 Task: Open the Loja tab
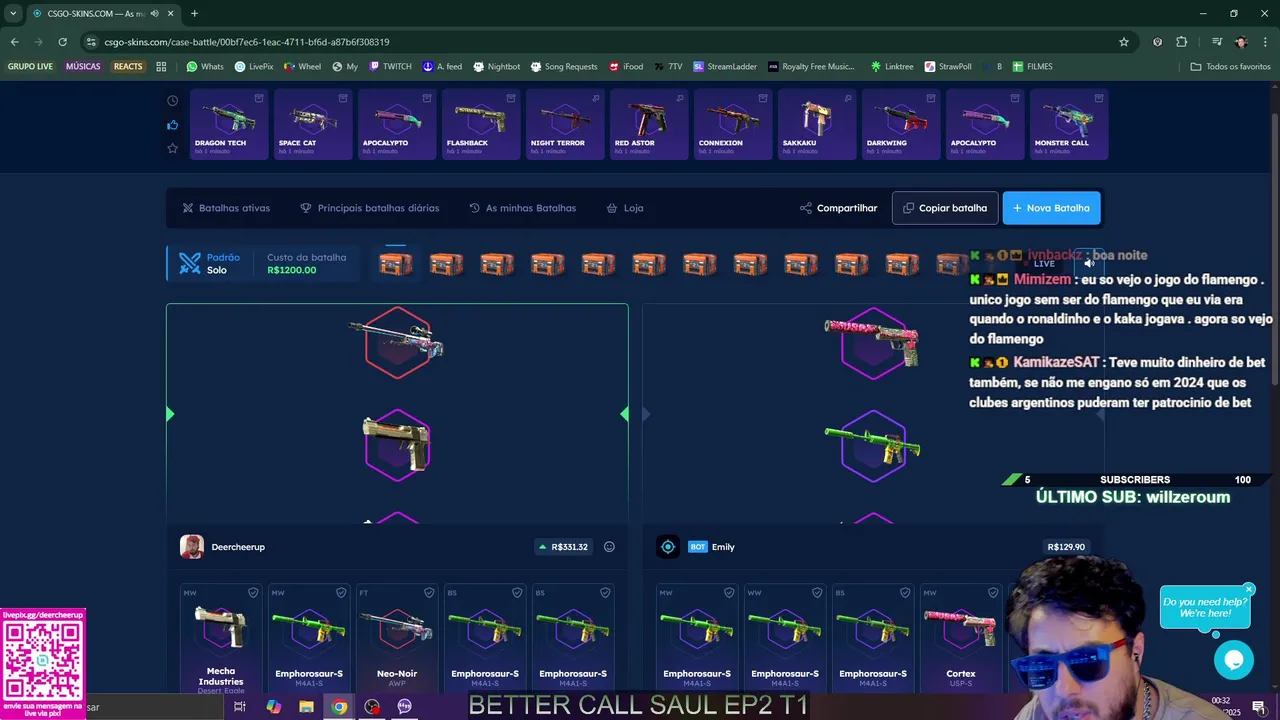[x=624, y=208]
